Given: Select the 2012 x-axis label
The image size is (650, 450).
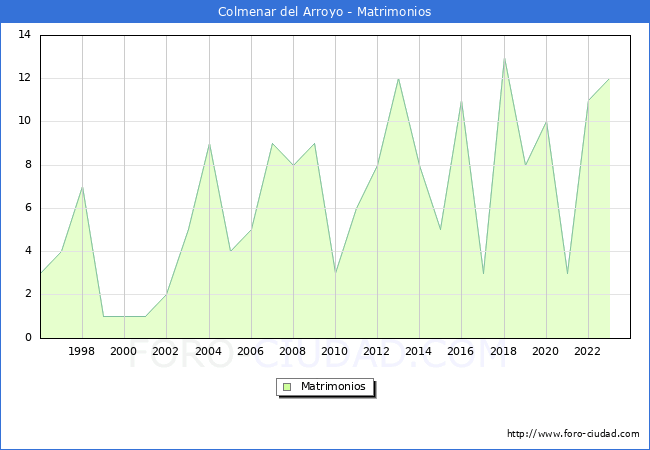Looking at the screenshot, I should (x=376, y=351).
